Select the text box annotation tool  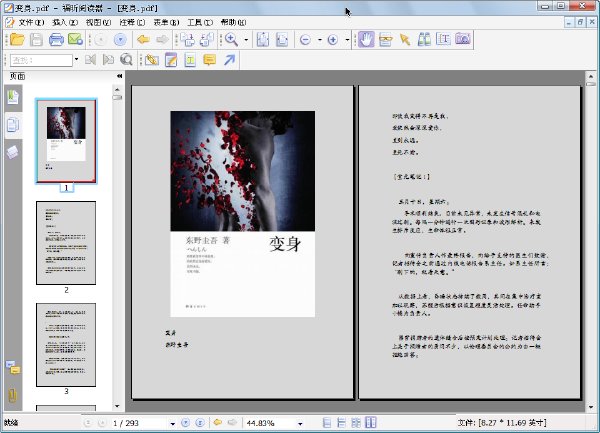coord(190,60)
